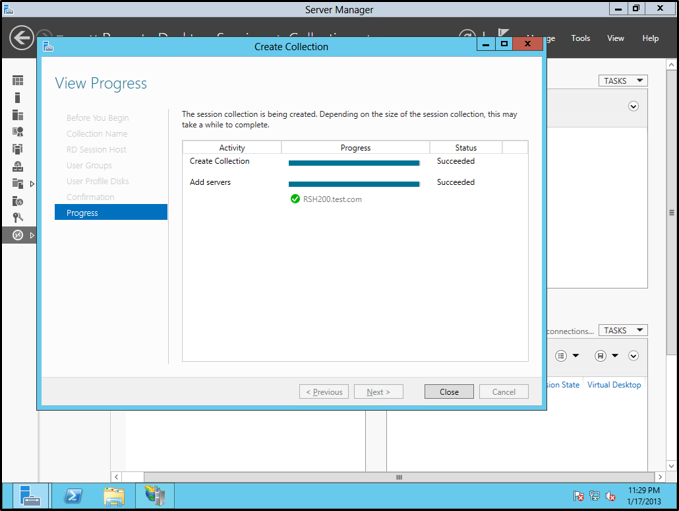Click the Server Manager back arrow button
Viewport: 679px width, 511px height.
21,38
